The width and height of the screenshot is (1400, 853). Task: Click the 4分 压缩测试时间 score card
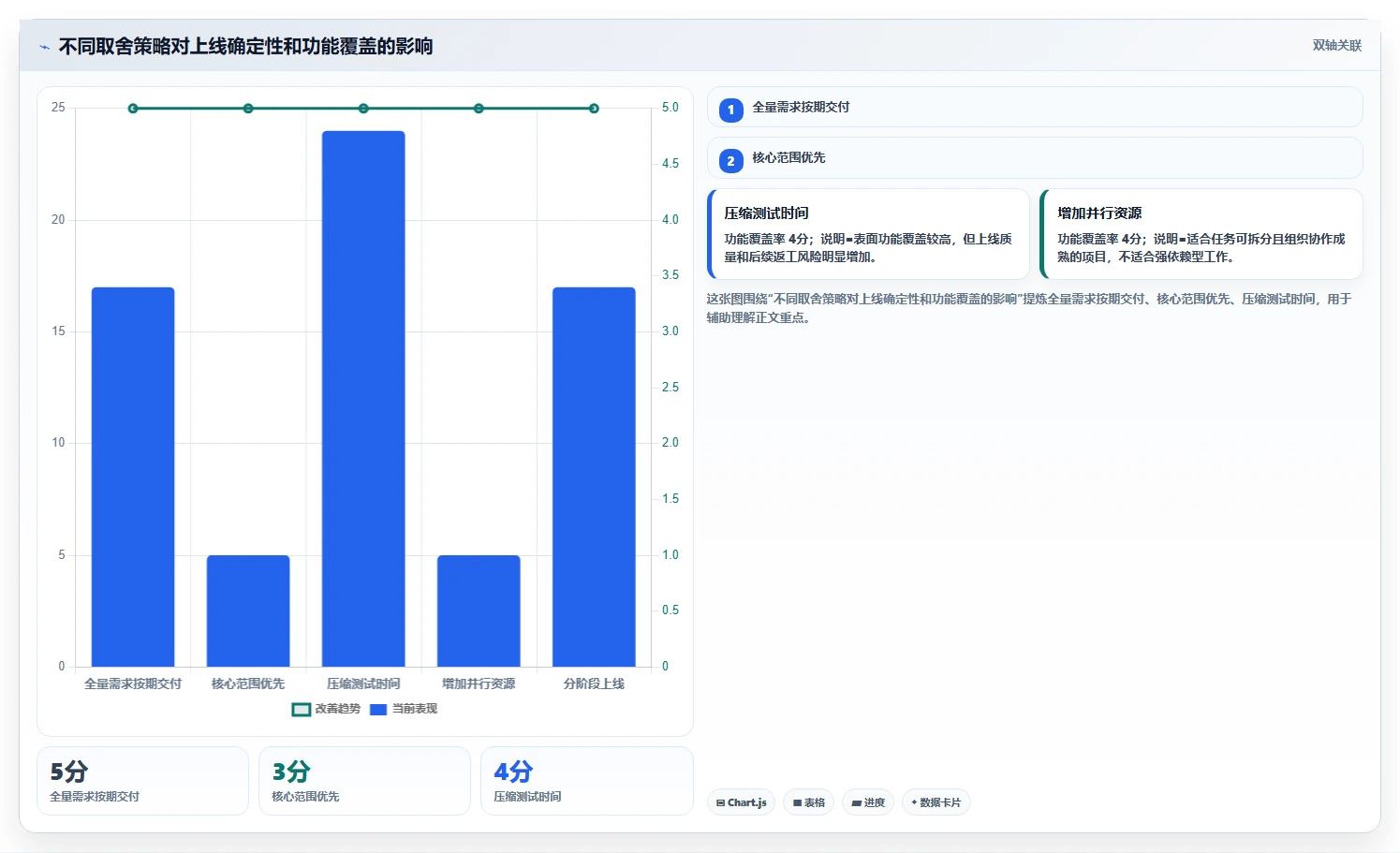tap(586, 781)
